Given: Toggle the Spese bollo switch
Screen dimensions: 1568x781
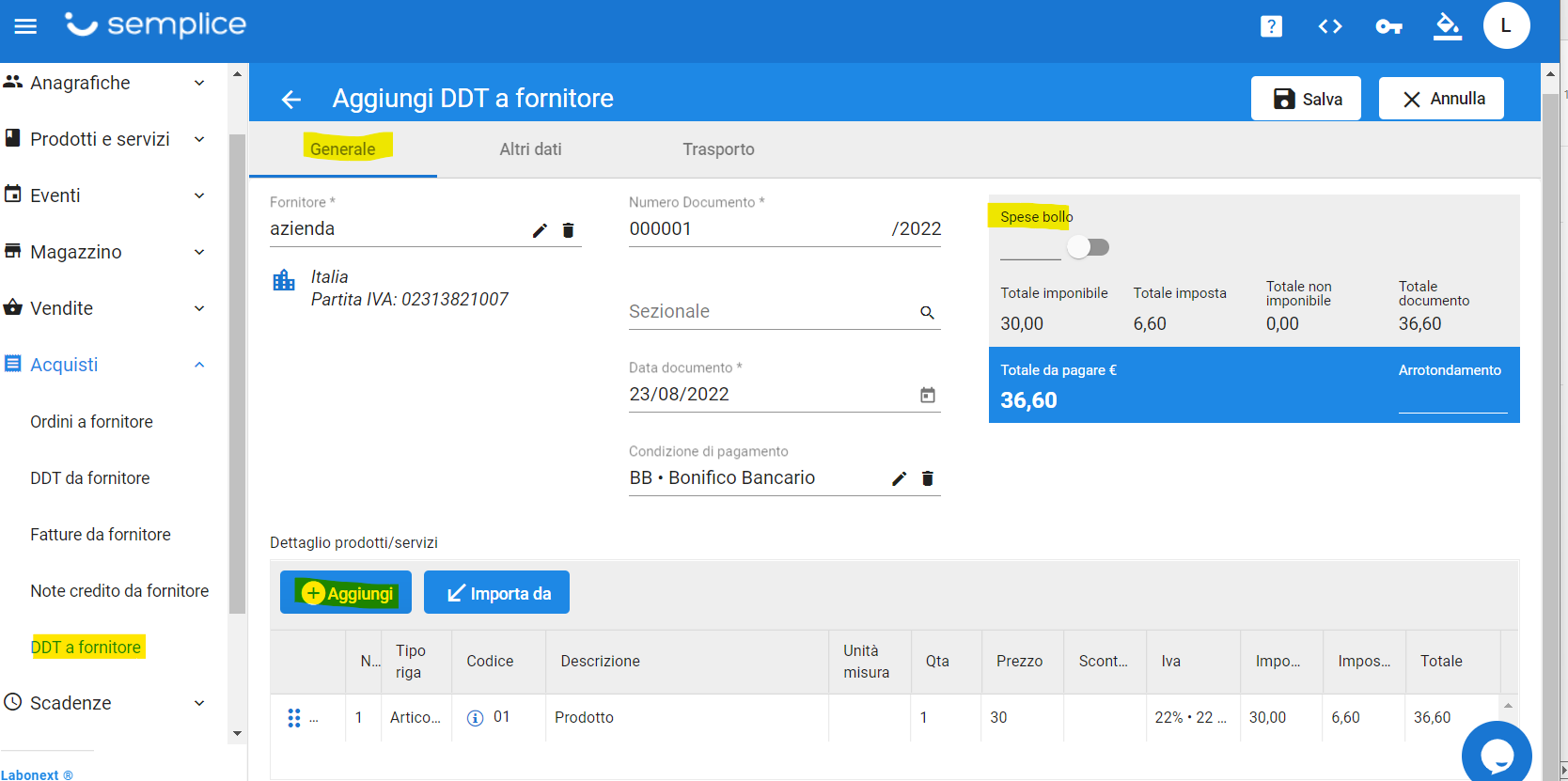Looking at the screenshot, I should (x=1089, y=247).
